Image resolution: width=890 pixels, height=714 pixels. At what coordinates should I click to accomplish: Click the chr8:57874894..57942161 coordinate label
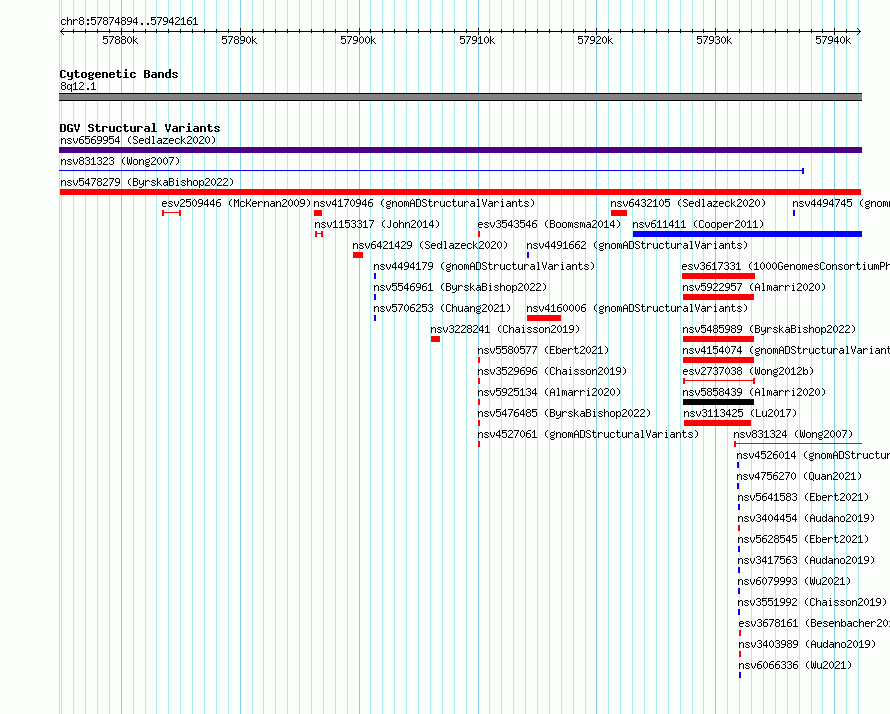click(x=129, y=22)
